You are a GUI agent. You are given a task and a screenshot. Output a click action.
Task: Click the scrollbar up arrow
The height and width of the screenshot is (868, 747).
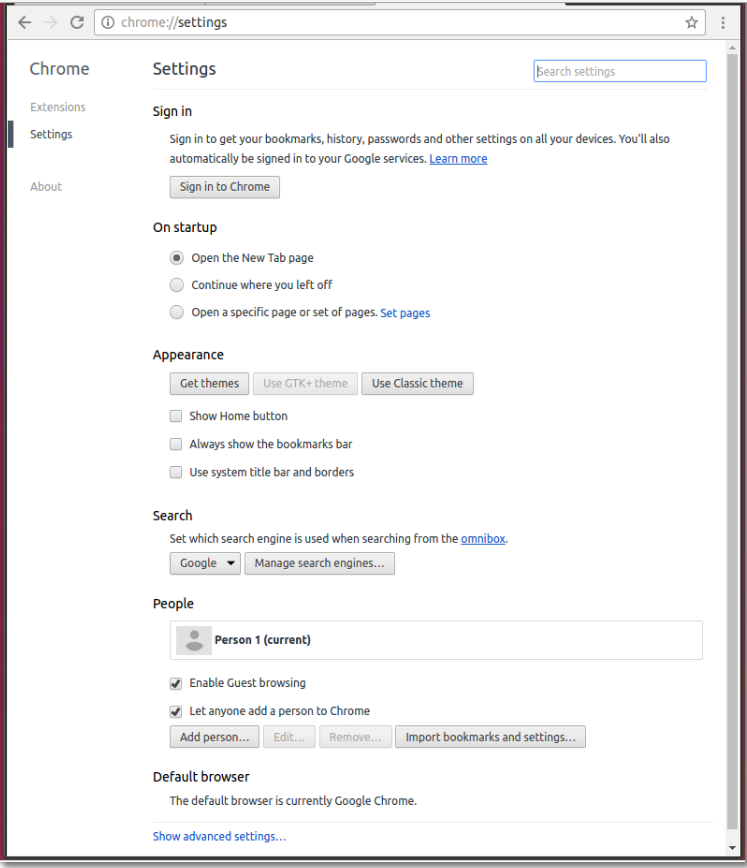pos(733,48)
